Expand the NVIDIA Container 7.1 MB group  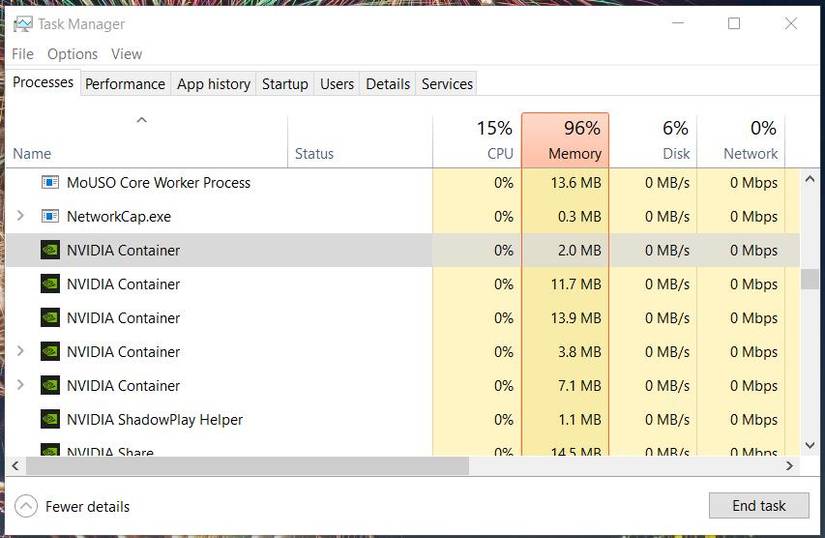[21, 386]
